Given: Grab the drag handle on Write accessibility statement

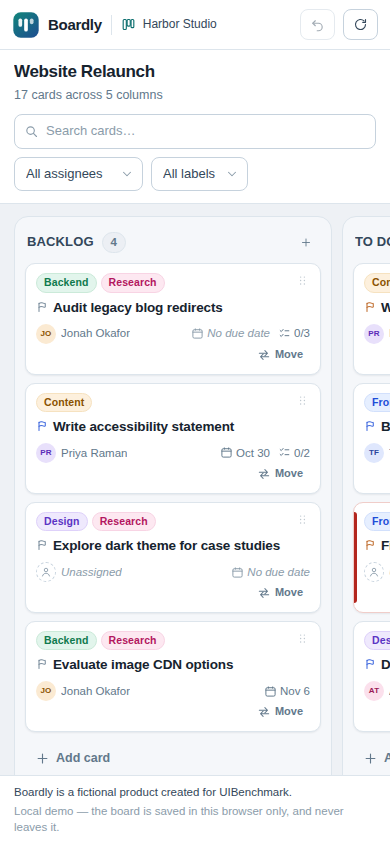Looking at the screenshot, I should 302,400.
